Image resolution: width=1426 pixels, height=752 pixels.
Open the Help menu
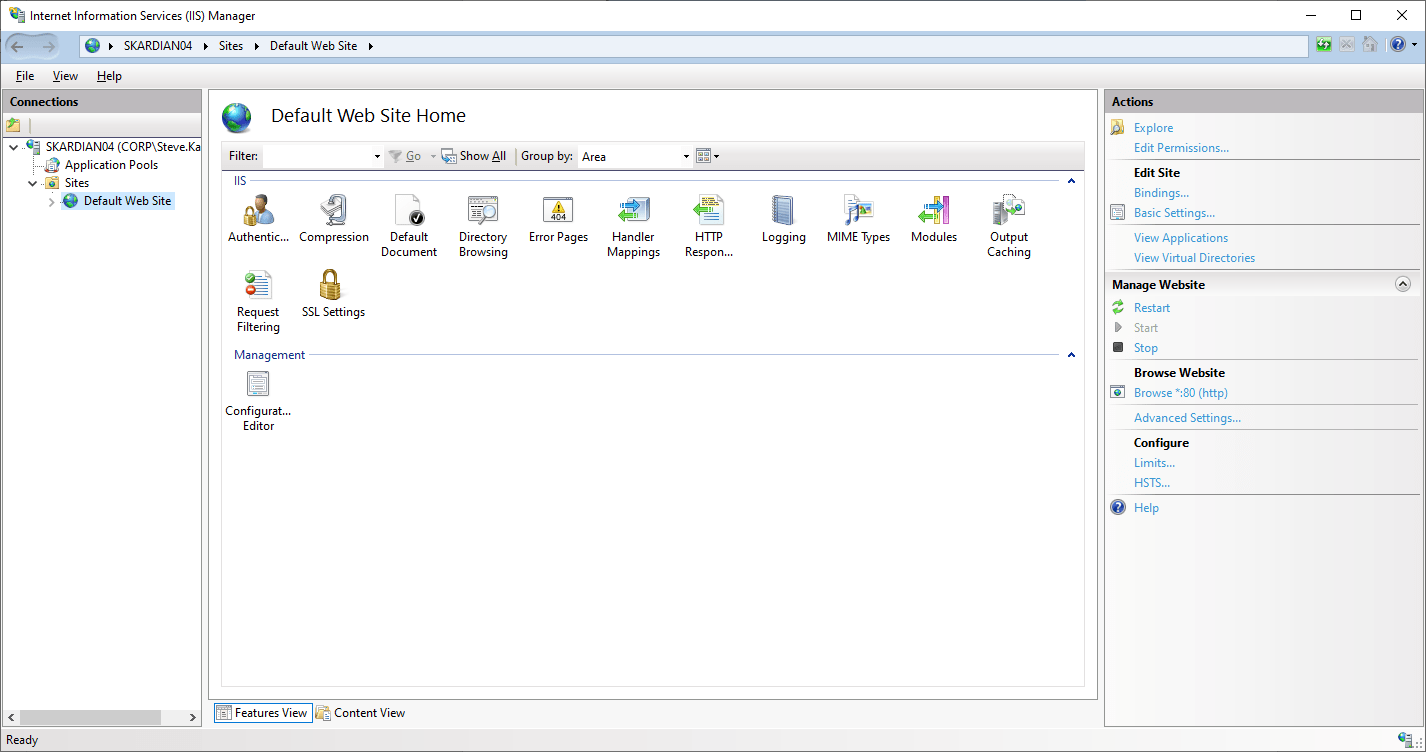point(109,76)
